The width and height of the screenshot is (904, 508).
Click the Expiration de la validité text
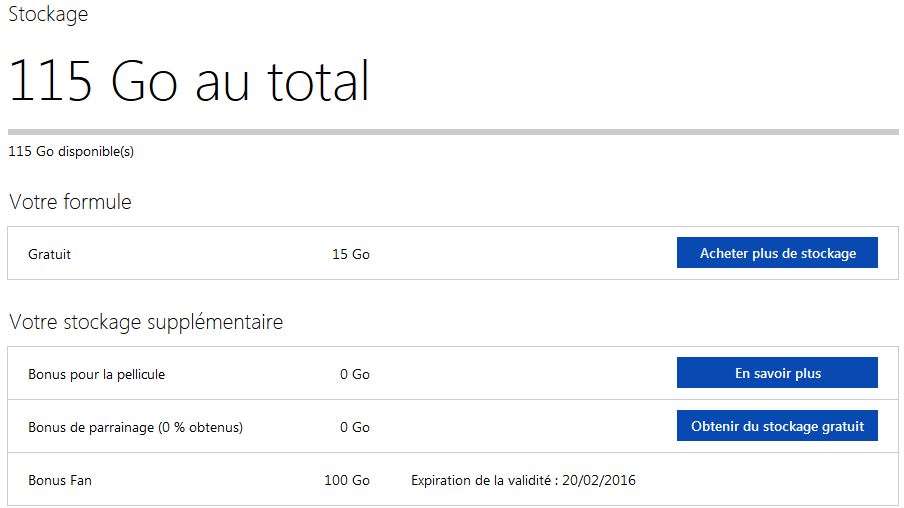tap(485, 480)
